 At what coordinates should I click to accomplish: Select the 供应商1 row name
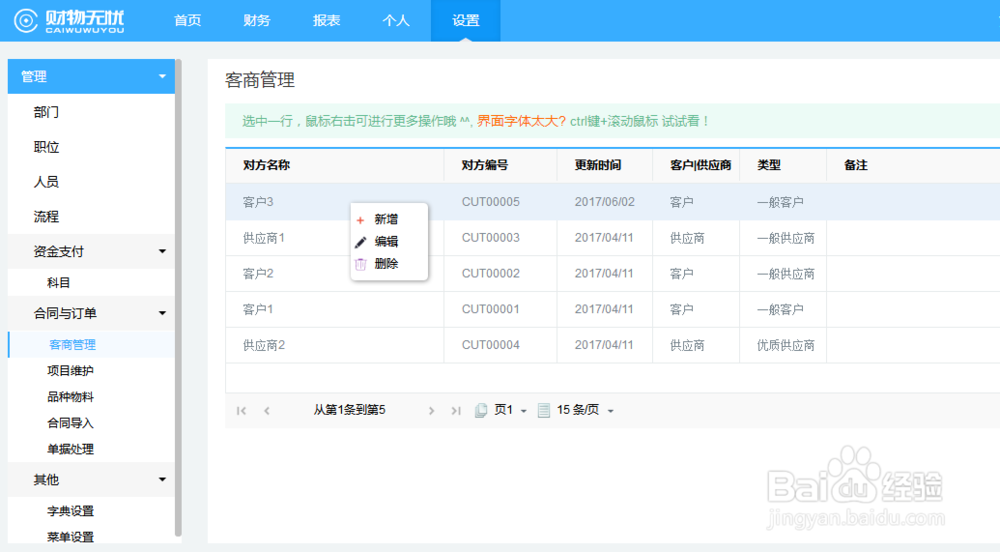263,238
